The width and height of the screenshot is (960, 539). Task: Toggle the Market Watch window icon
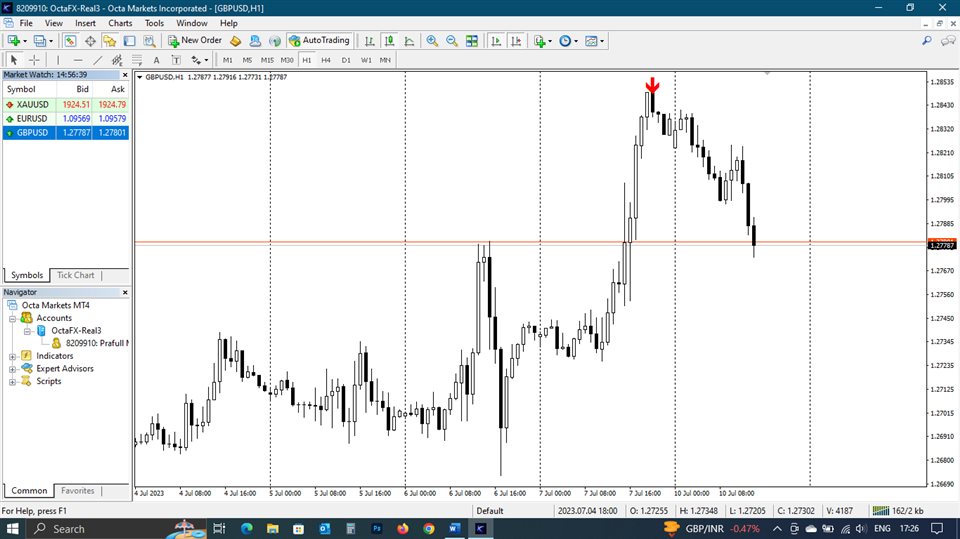point(70,41)
